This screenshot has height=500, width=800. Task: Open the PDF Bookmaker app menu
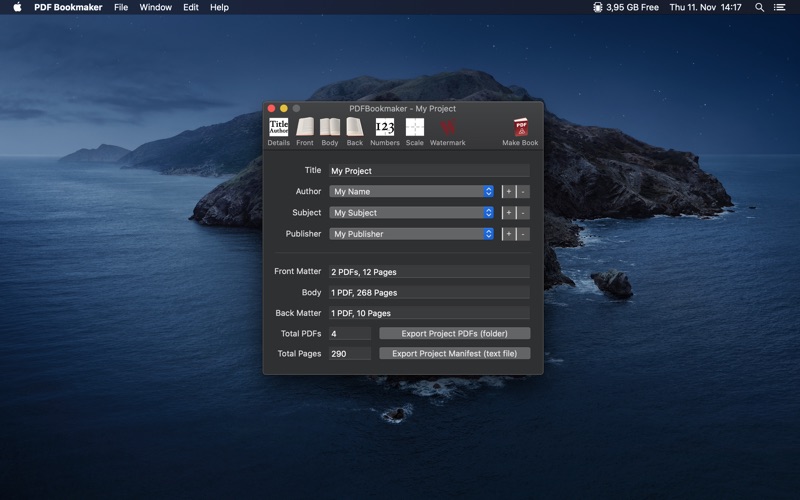click(x=68, y=7)
